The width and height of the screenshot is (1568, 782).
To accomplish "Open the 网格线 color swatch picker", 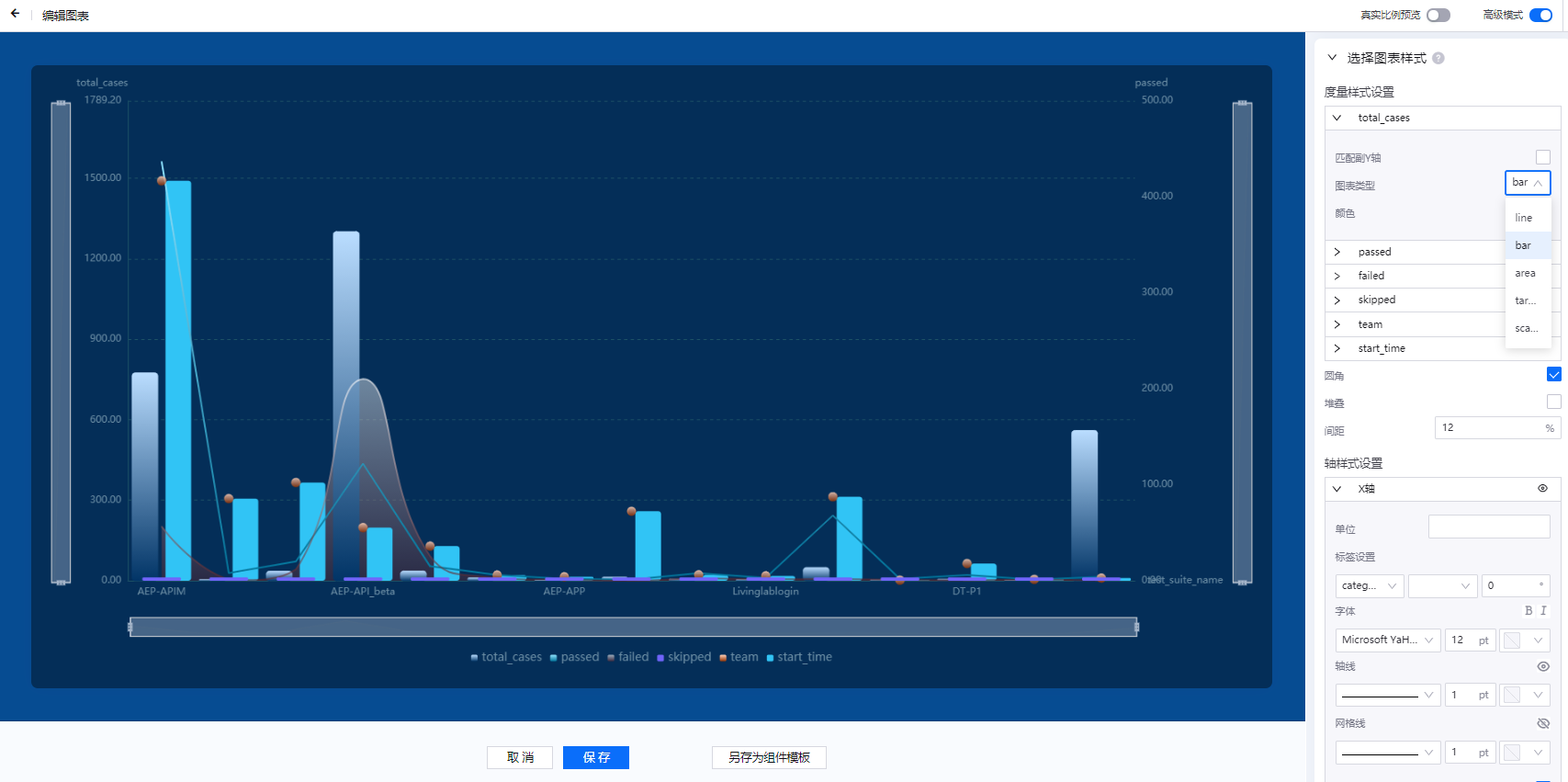I will pos(1525,753).
